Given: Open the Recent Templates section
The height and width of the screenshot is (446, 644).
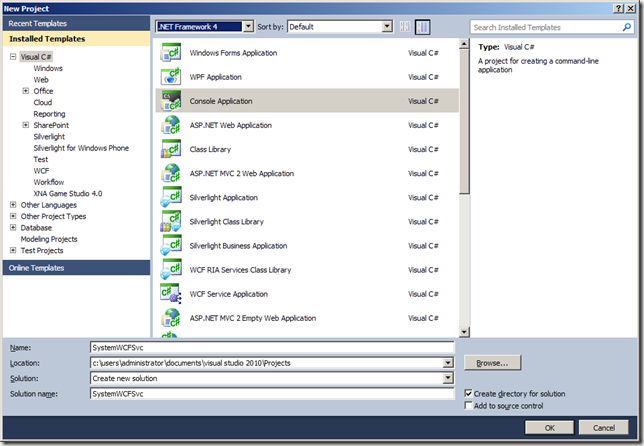Looking at the screenshot, I should coord(76,23).
